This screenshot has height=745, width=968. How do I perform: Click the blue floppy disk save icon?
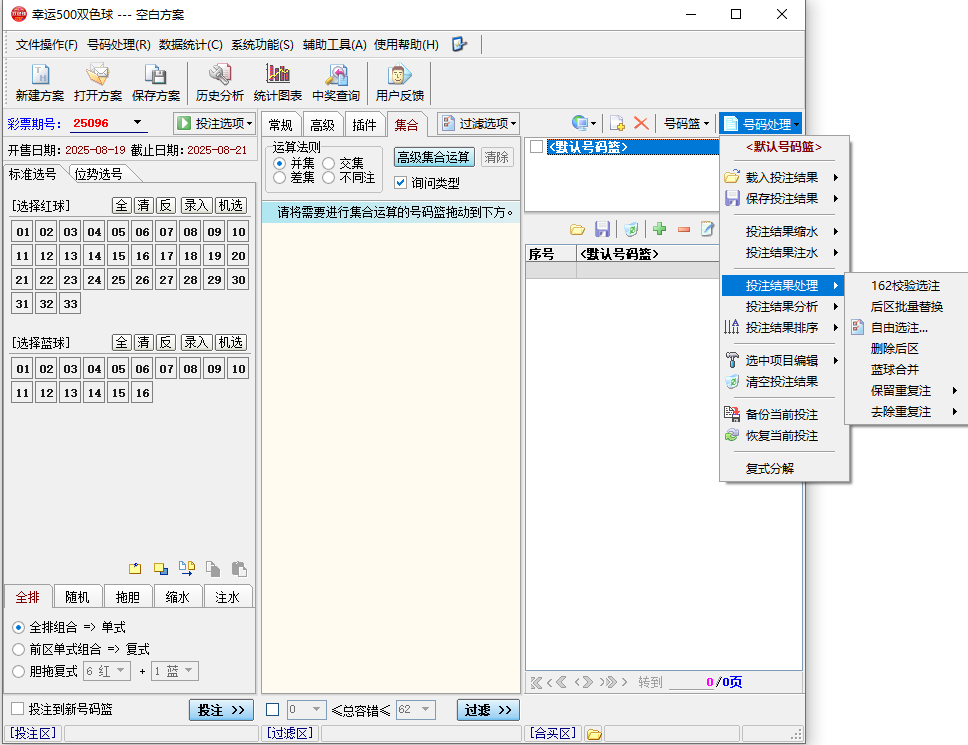coord(602,229)
